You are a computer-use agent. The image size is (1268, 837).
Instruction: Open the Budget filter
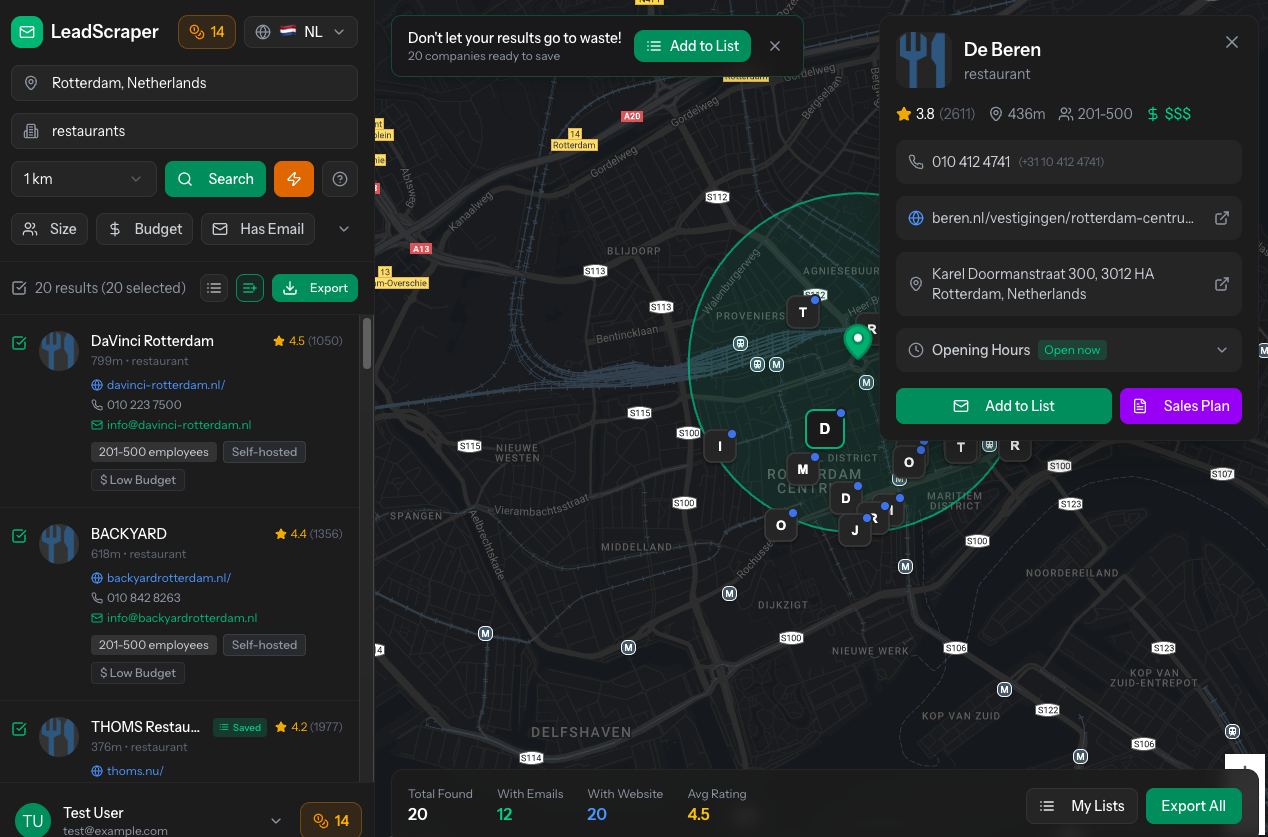pos(144,229)
